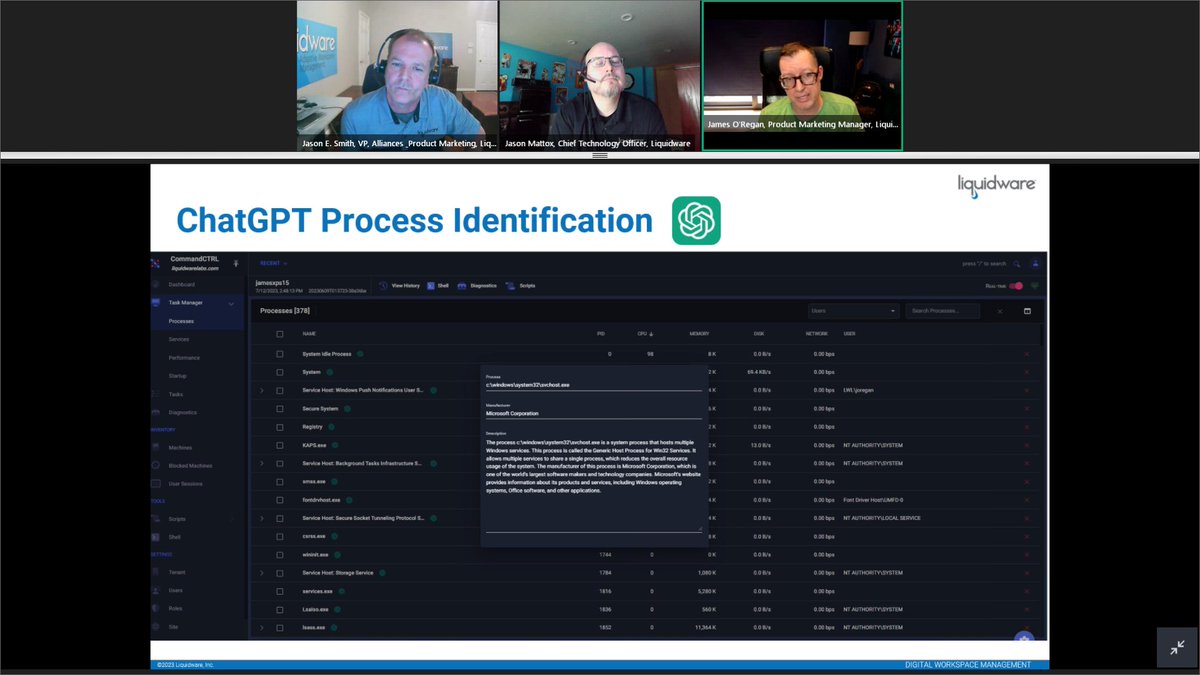Click the Machines sidebar icon
This screenshot has height=675, width=1200.
156,447
